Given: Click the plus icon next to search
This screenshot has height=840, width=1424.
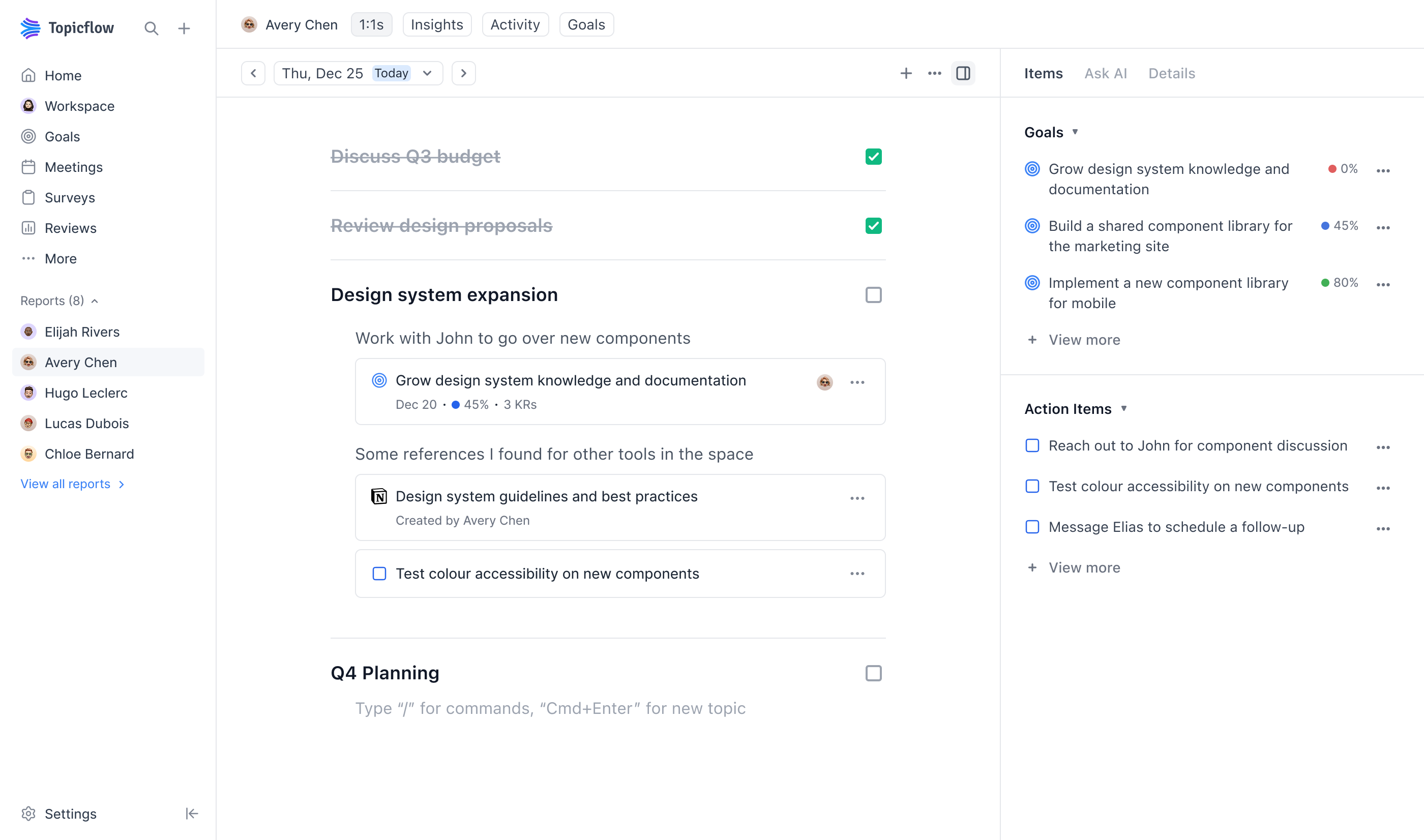Looking at the screenshot, I should pos(184,28).
